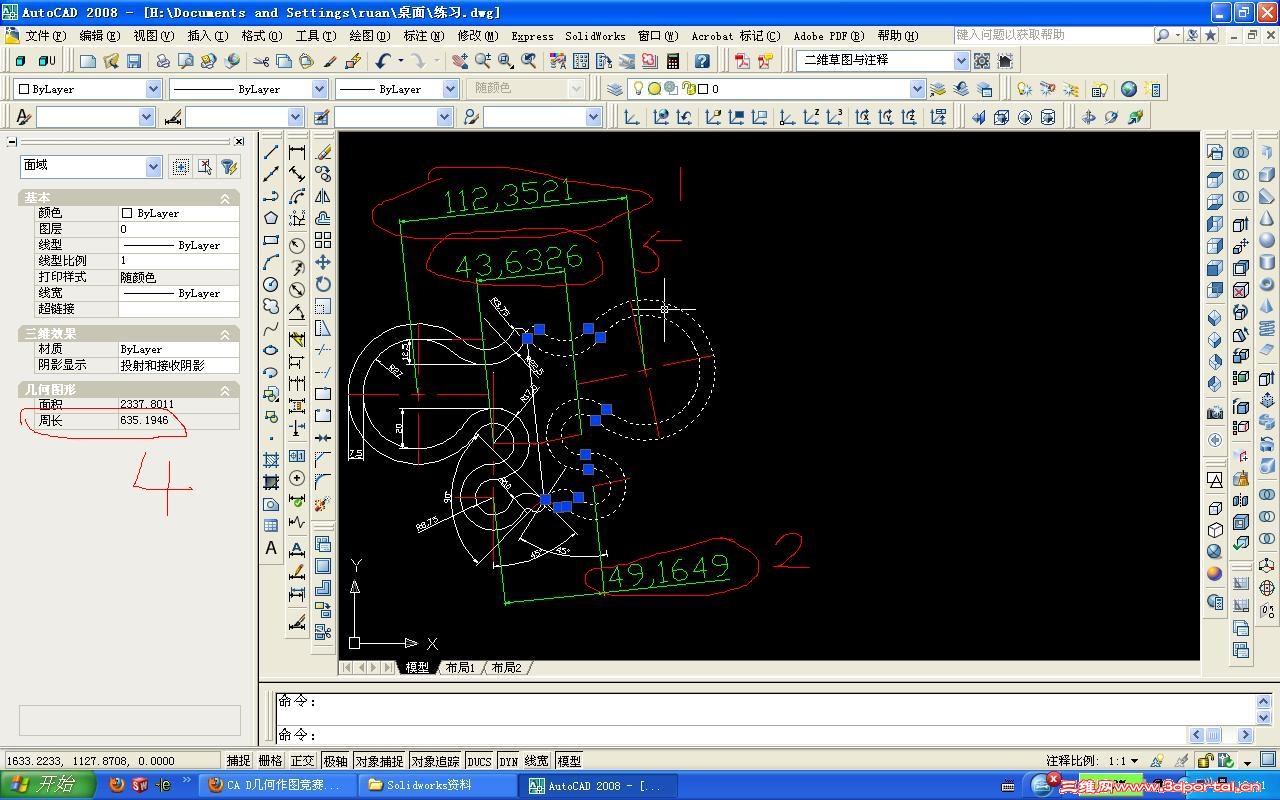Select the Line draw tool
The width and height of the screenshot is (1280, 800).
click(271, 152)
